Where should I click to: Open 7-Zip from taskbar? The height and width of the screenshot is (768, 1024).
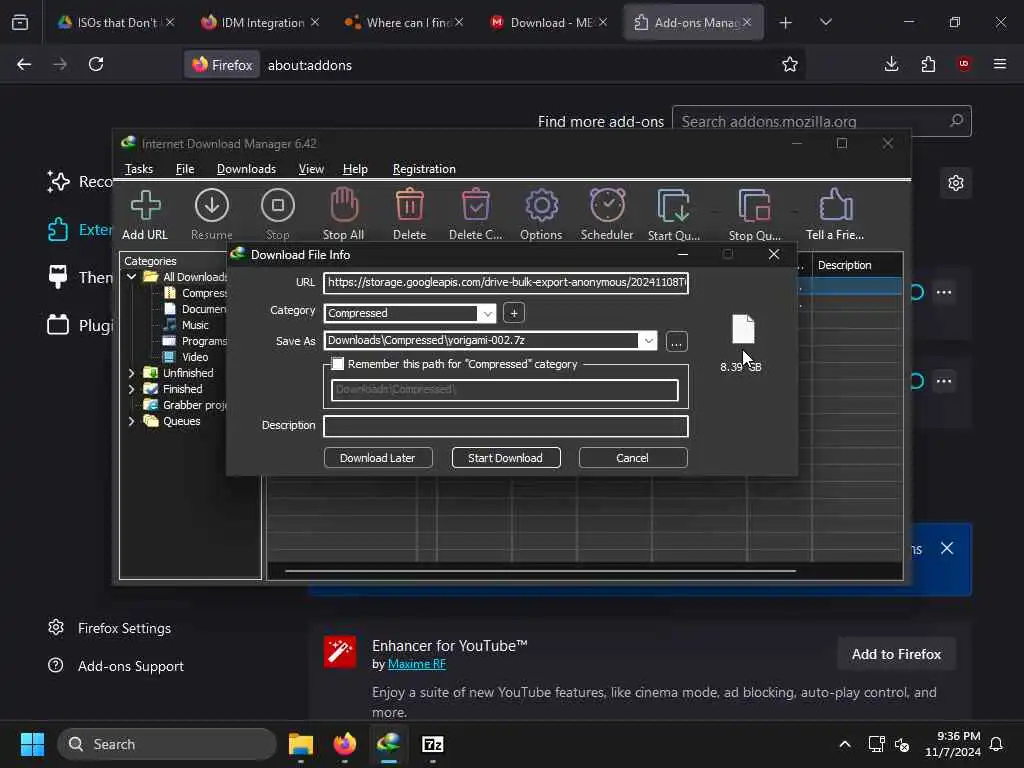[x=432, y=744]
